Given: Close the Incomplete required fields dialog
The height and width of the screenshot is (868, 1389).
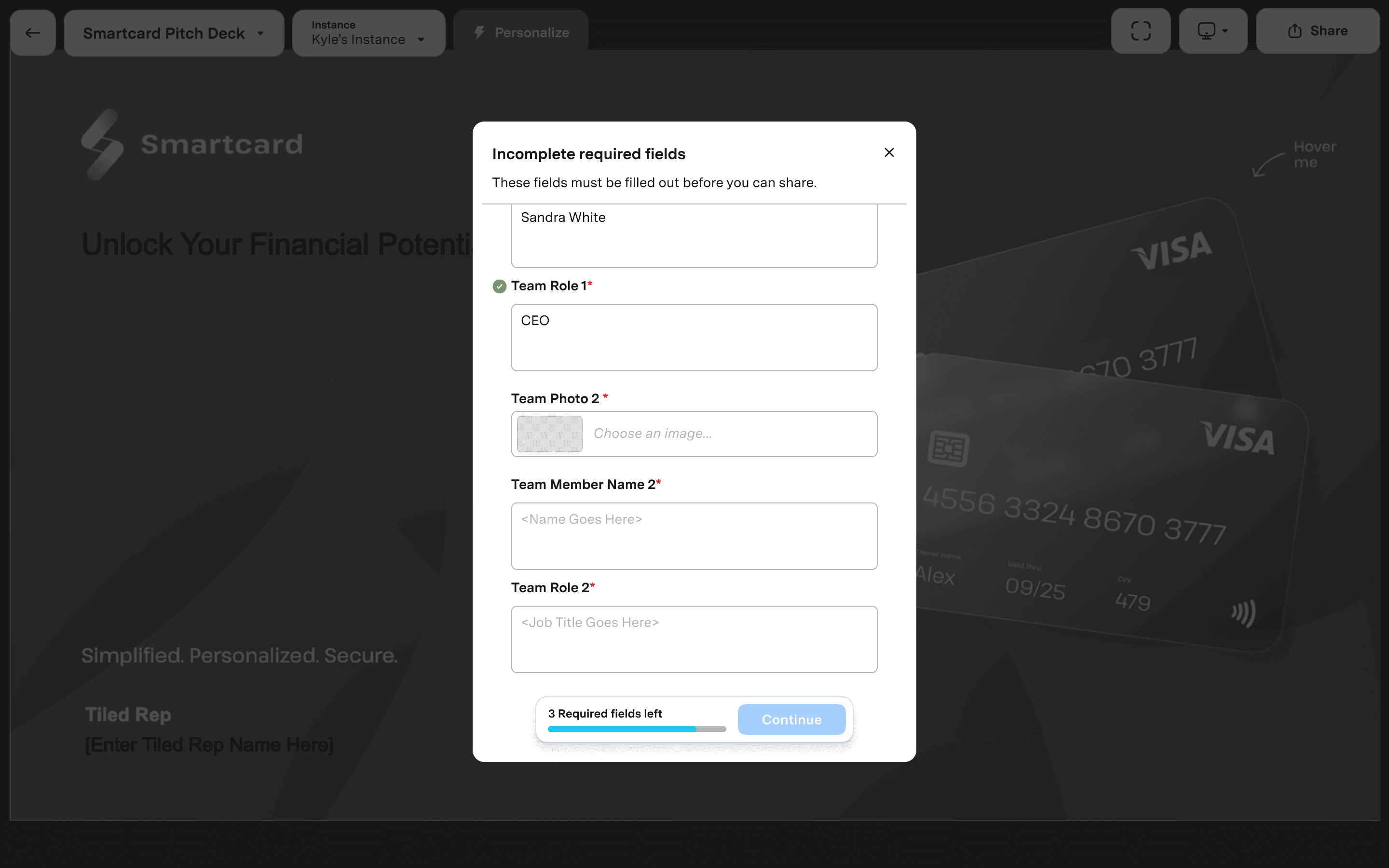Looking at the screenshot, I should click(889, 152).
